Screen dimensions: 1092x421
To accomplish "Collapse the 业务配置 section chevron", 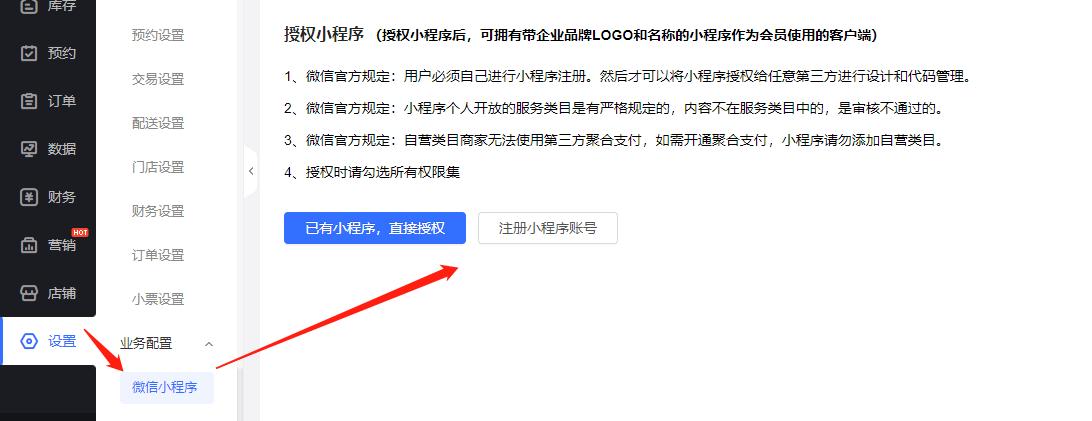I will click(x=208, y=344).
